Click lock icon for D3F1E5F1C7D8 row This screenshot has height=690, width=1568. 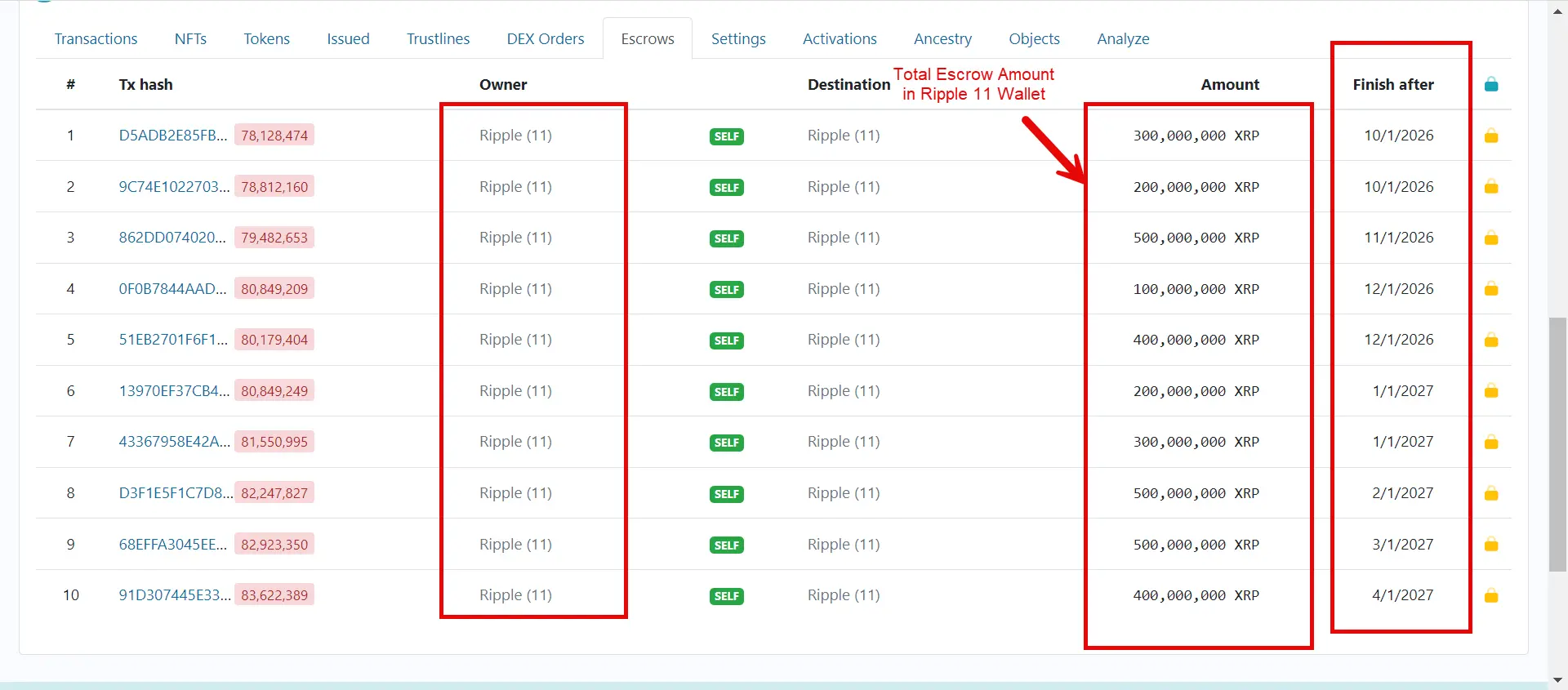coord(1491,493)
